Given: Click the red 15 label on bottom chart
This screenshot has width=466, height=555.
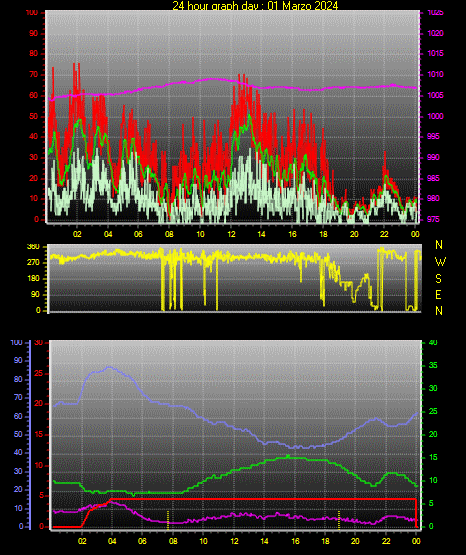Looking at the screenshot, I should coord(39,434).
